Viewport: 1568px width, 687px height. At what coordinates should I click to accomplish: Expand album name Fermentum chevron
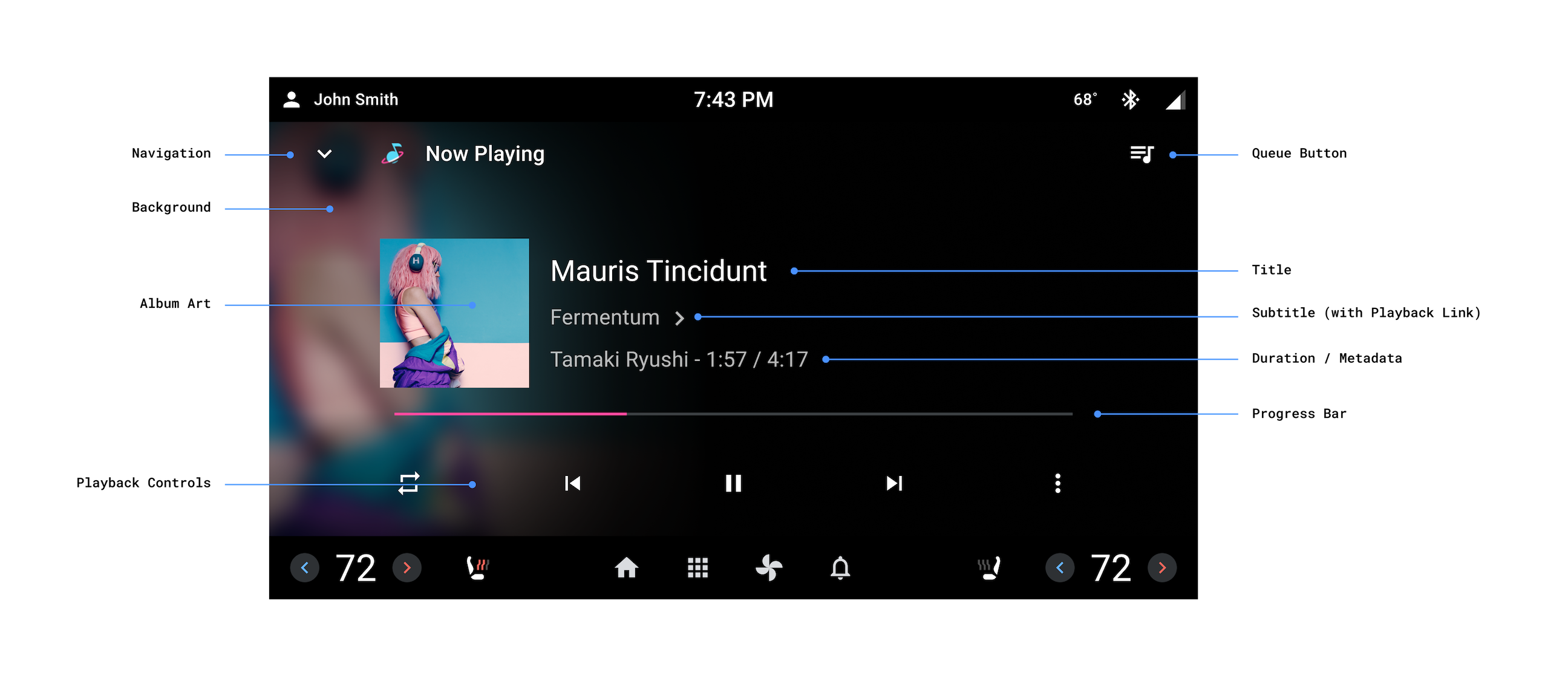pos(683,318)
